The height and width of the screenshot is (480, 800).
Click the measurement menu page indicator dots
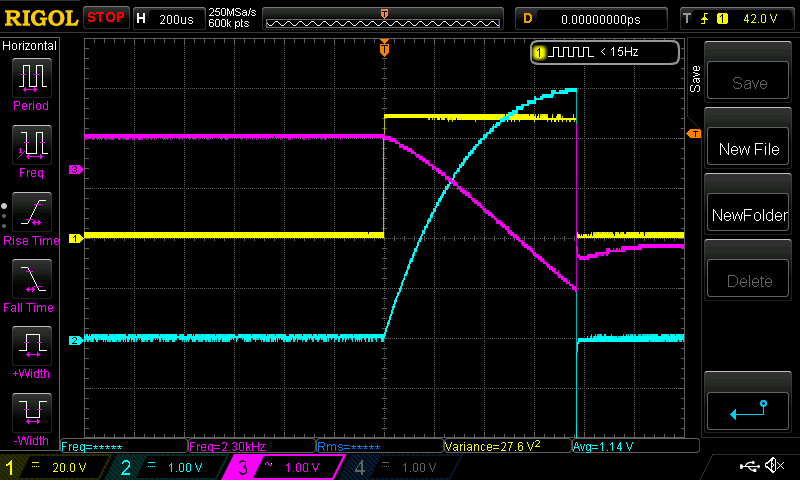point(4,216)
